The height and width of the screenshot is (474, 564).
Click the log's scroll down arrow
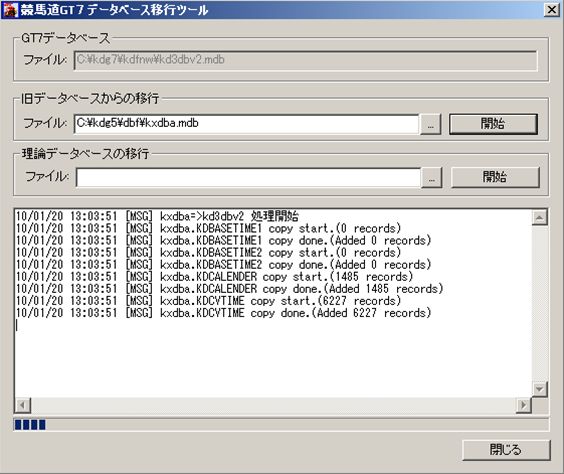[539, 389]
